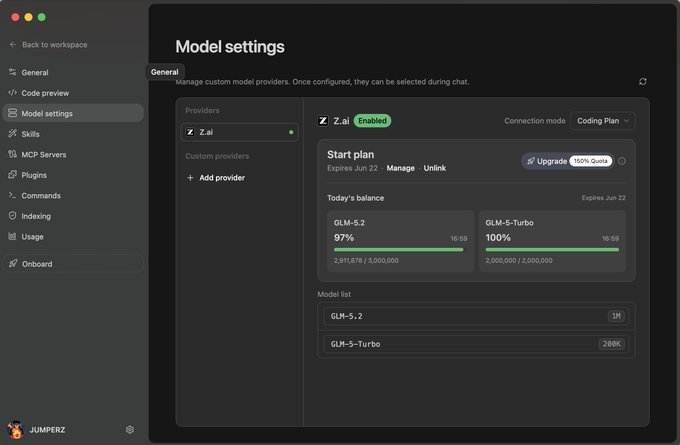Click Unlink under Start plan
This screenshot has width=680, height=445.
435,168
